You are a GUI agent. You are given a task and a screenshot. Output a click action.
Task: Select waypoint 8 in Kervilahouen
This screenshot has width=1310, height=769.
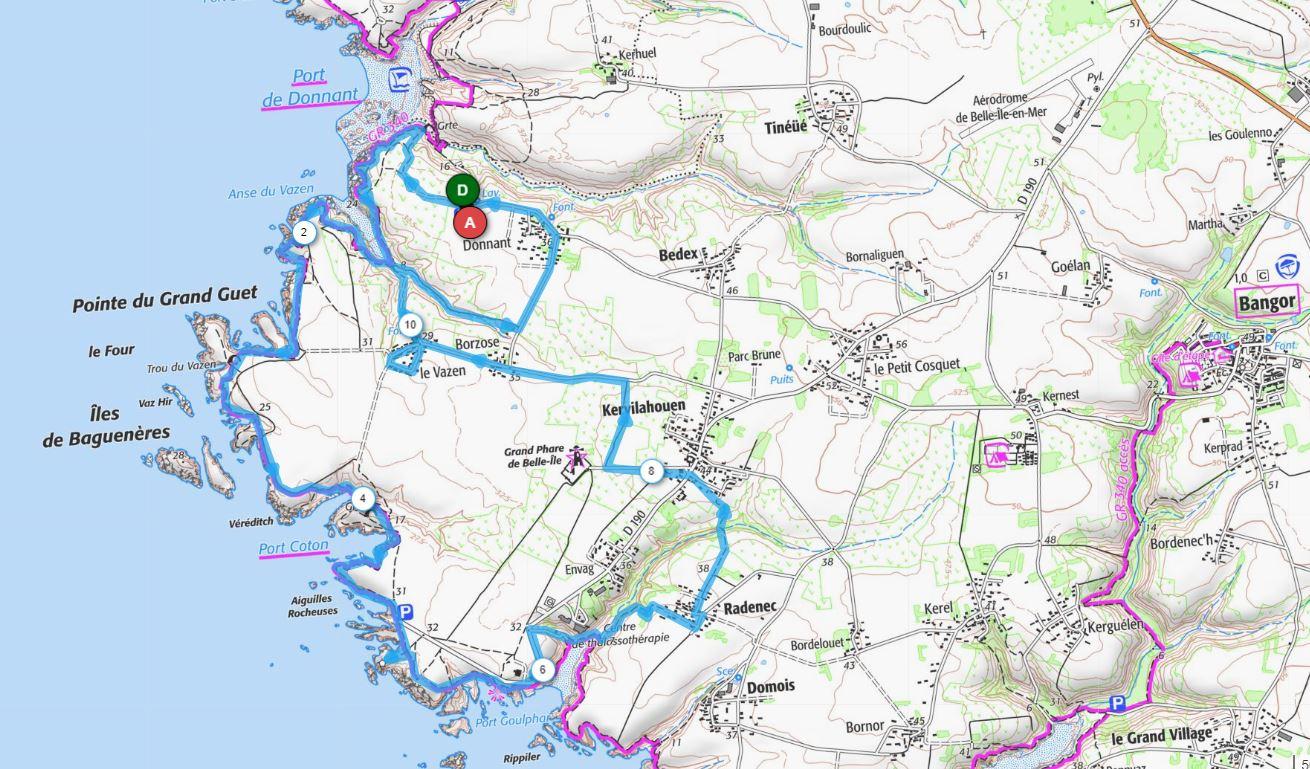[x=651, y=470]
